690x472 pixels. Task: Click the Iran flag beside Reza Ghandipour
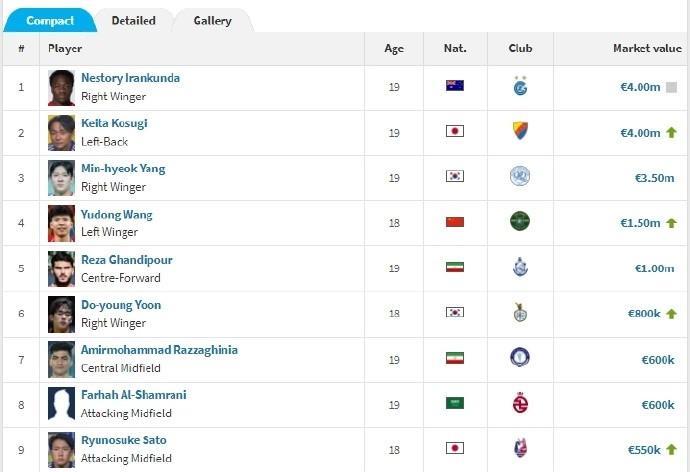click(455, 267)
